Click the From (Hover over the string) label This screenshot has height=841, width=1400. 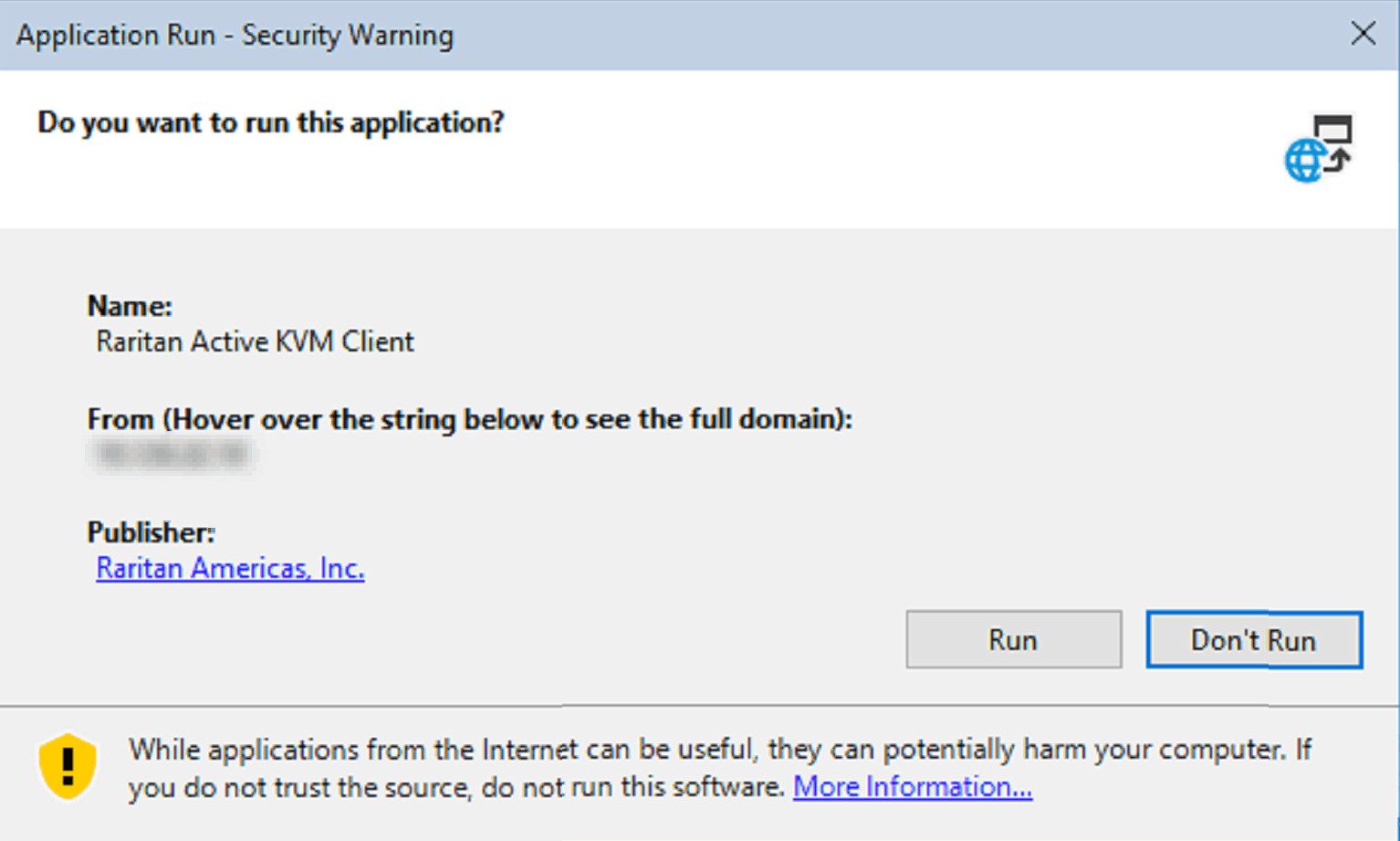click(469, 419)
